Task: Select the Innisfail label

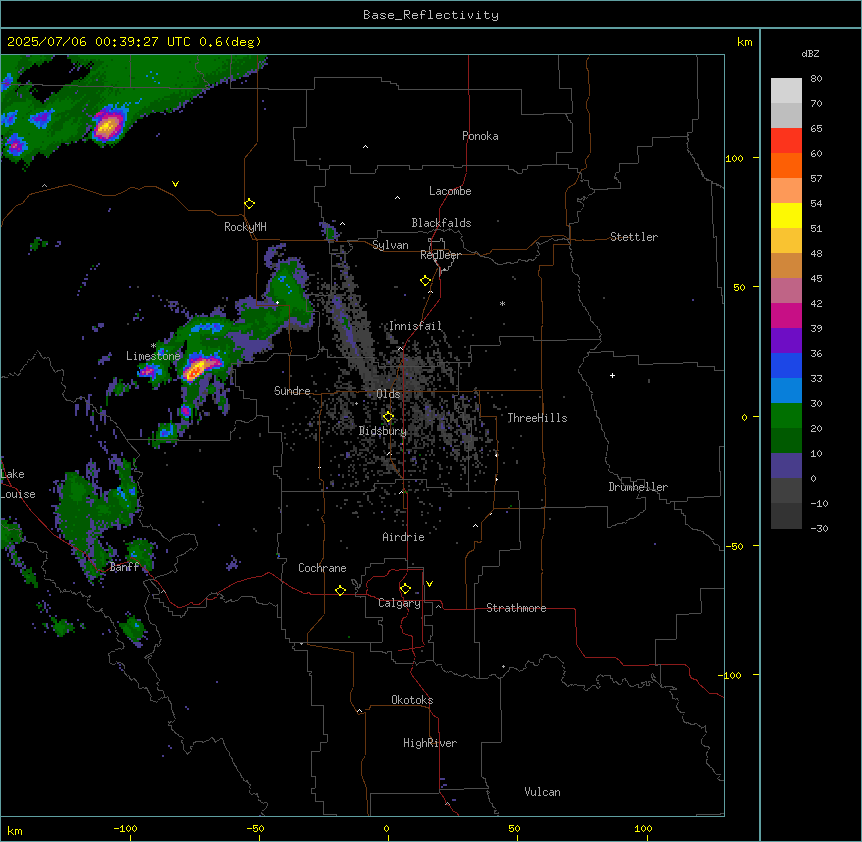Action: pyautogui.click(x=415, y=326)
